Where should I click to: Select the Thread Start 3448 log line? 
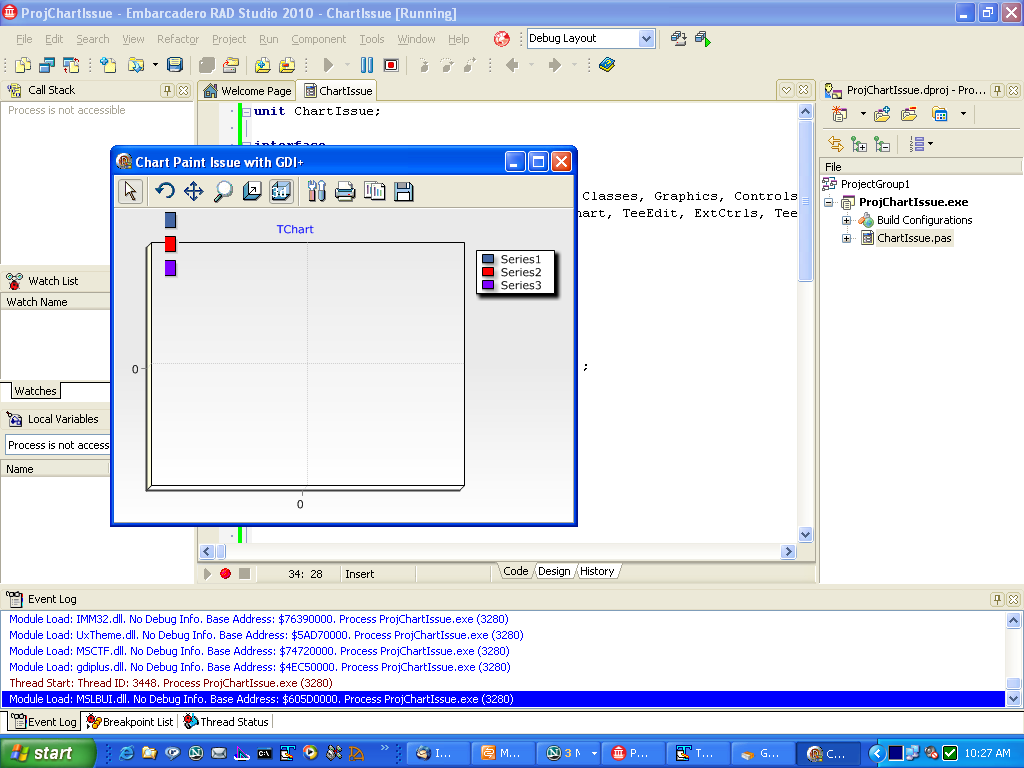pyautogui.click(x=503, y=683)
